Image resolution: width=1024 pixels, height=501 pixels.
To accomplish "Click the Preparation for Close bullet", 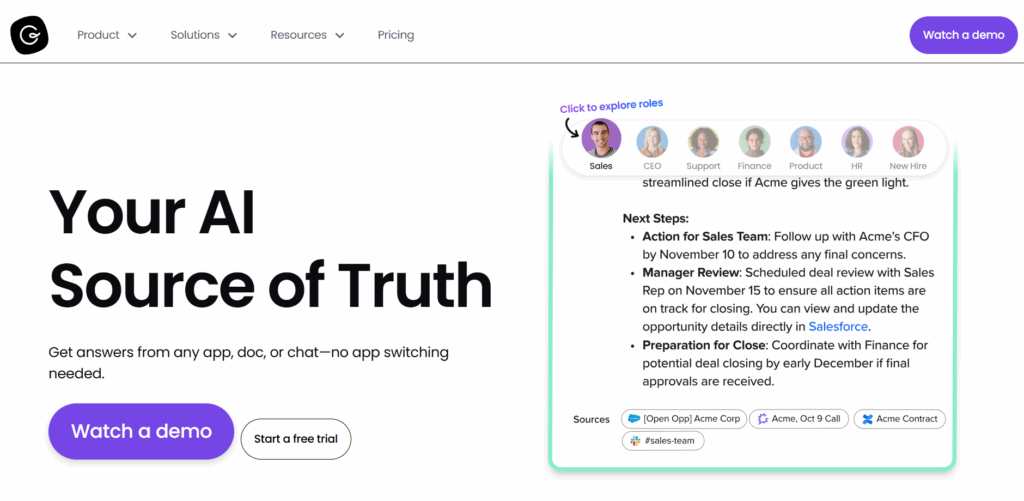I will click(x=785, y=363).
